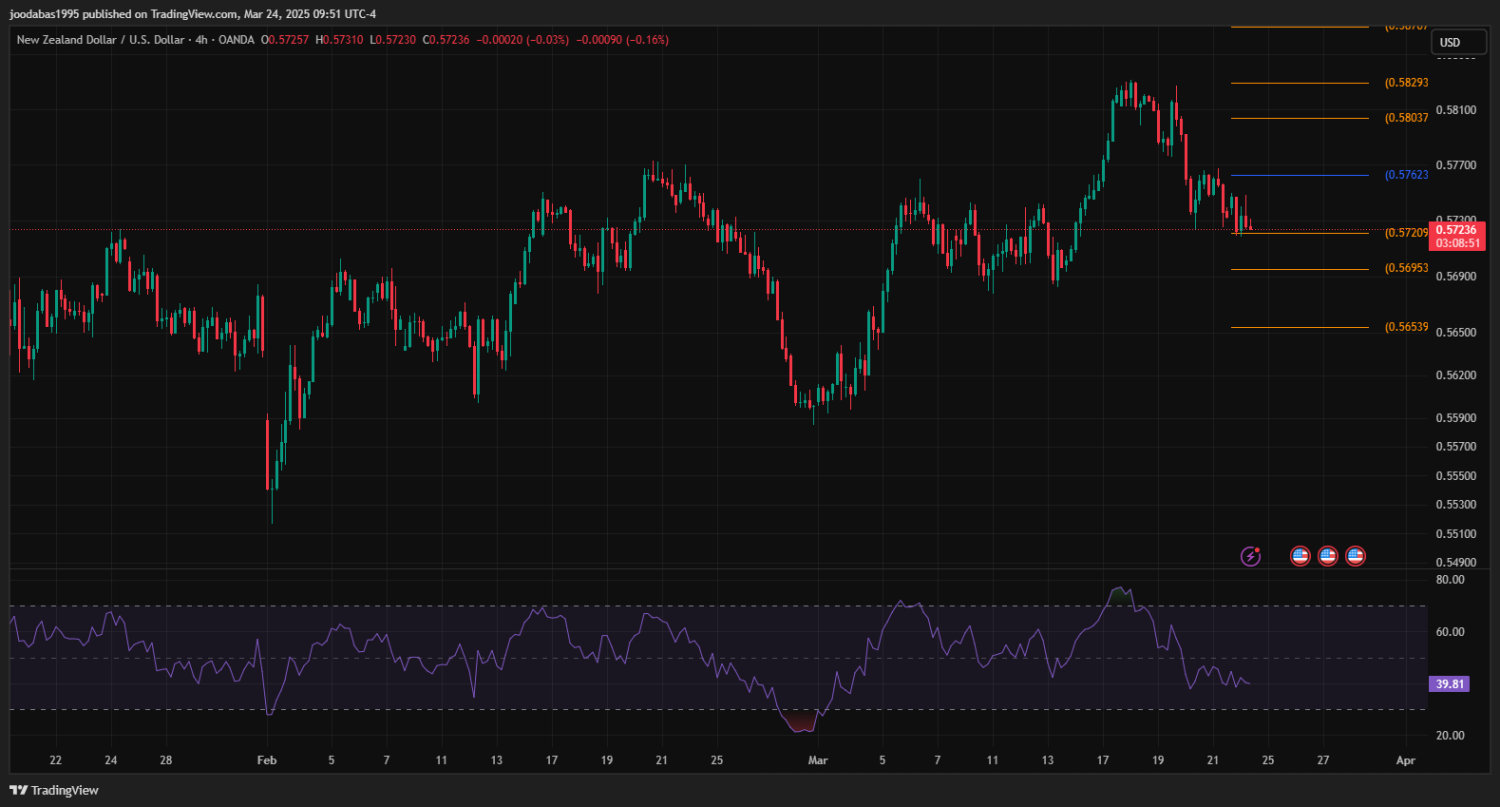
Task: Select the orange level label (0.58037)
Action: 1406,118
